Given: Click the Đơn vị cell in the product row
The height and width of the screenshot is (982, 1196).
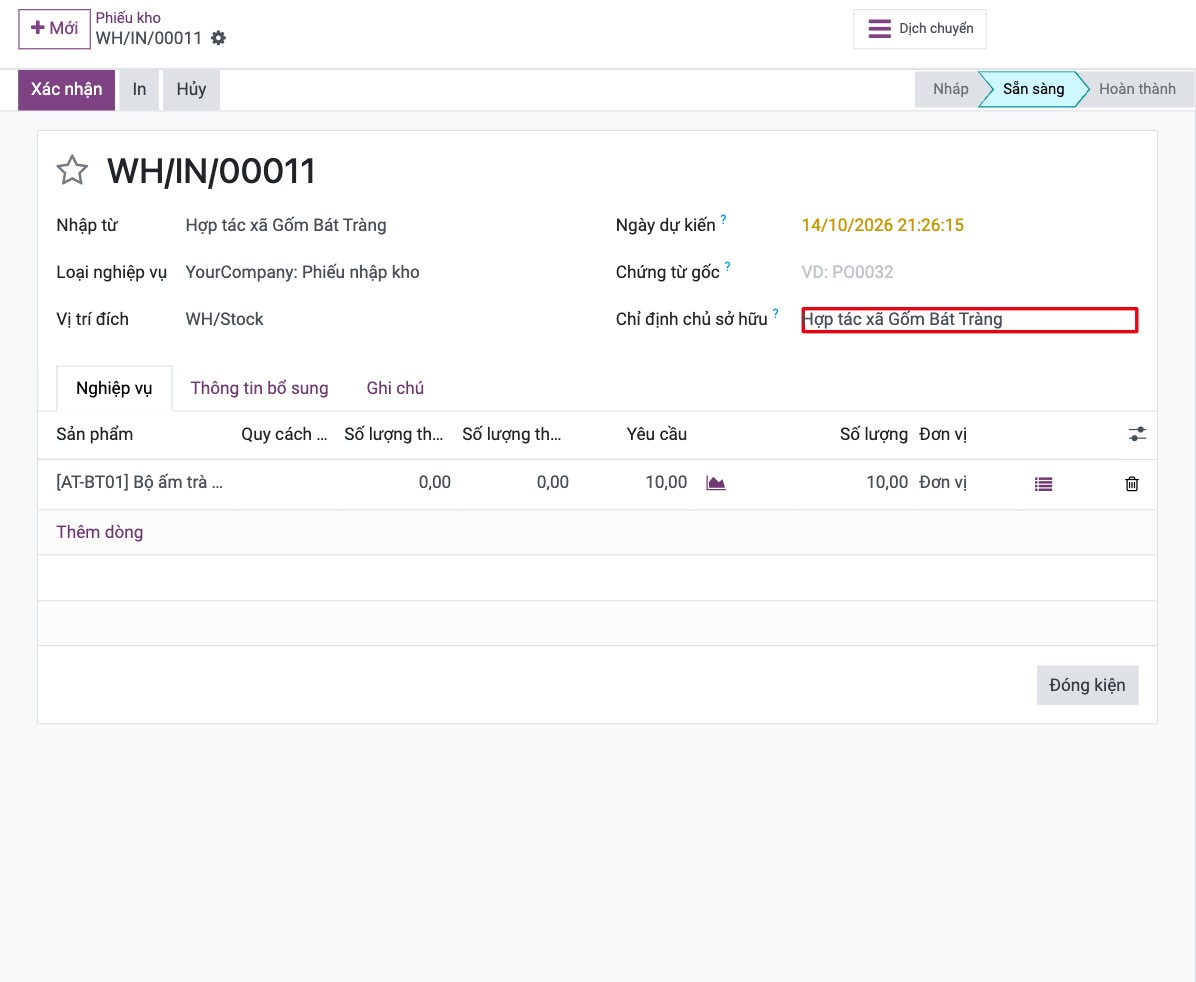Looking at the screenshot, I should click(943, 482).
